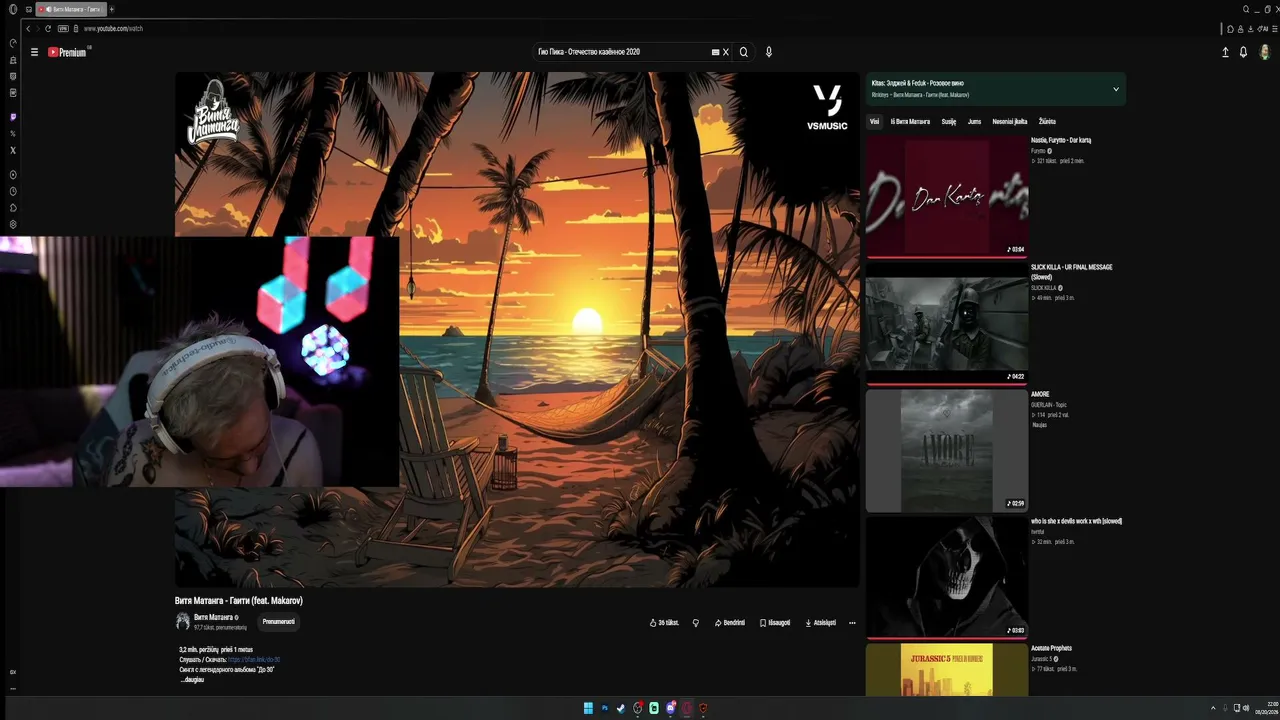Select the Susiję filter chip
The width and height of the screenshot is (1280, 720).
[949, 122]
